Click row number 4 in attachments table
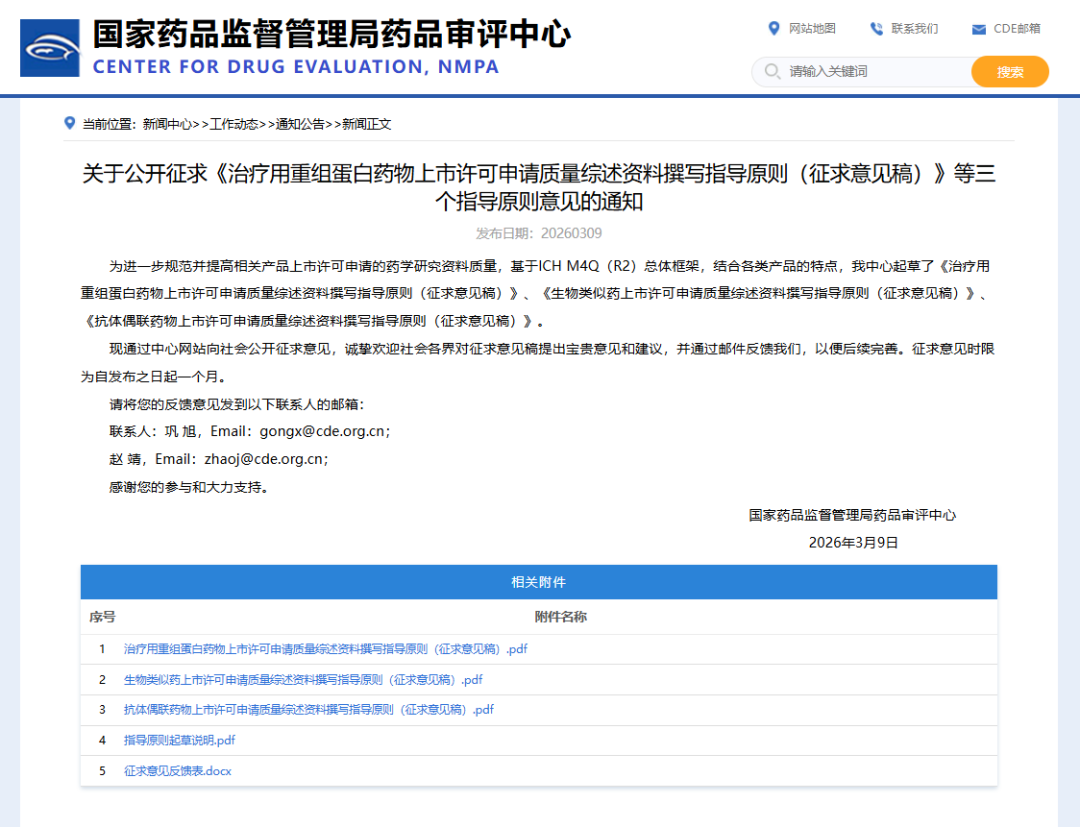 [x=102, y=740]
